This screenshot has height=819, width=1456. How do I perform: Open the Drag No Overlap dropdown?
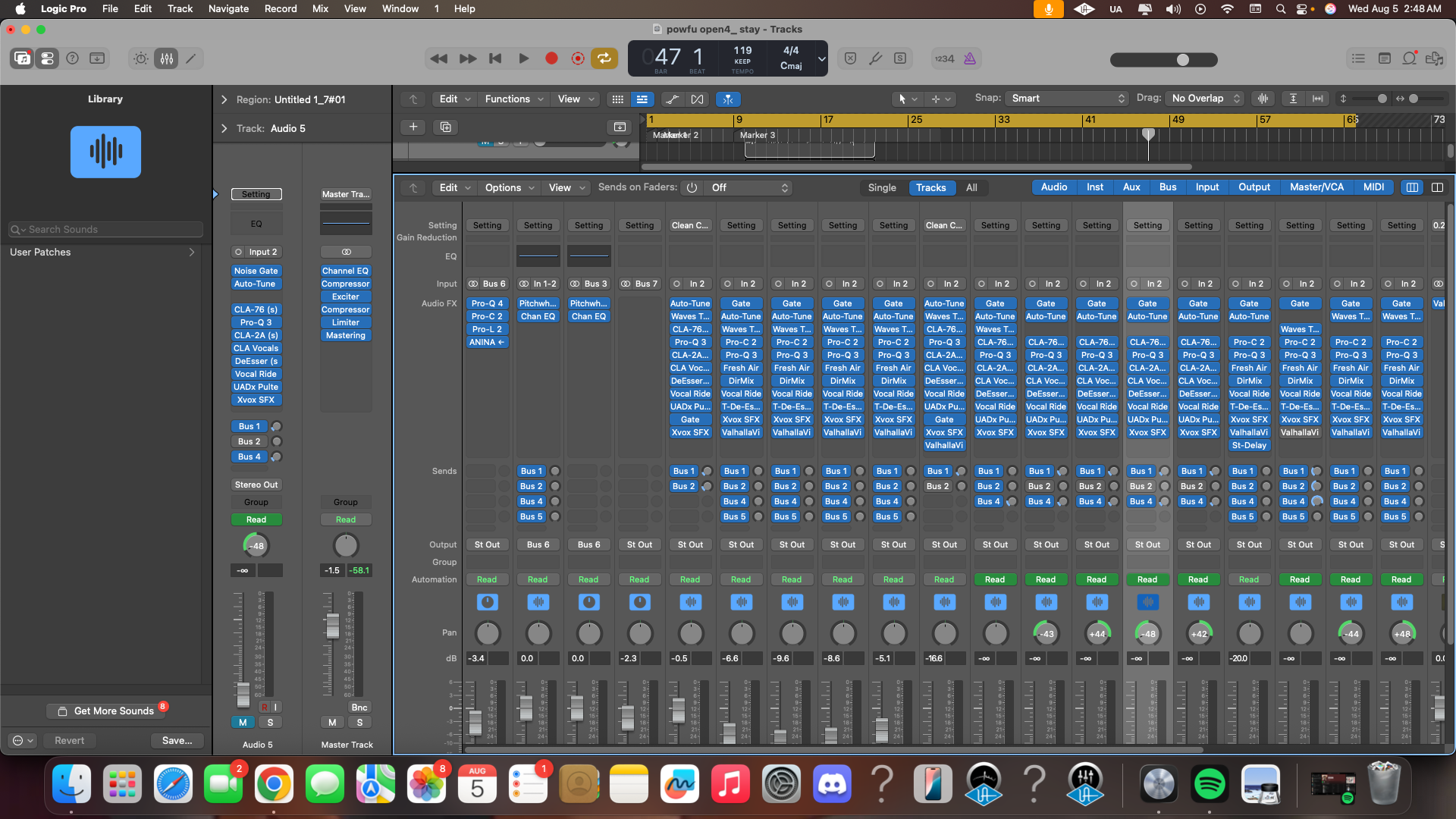1206,99
